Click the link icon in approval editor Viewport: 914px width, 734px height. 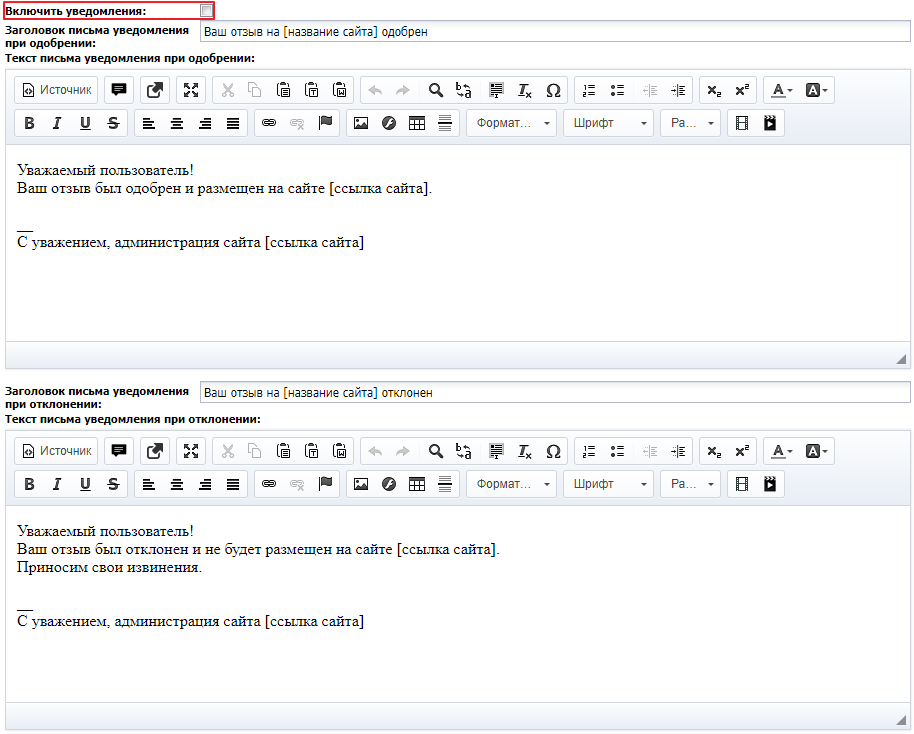268,123
